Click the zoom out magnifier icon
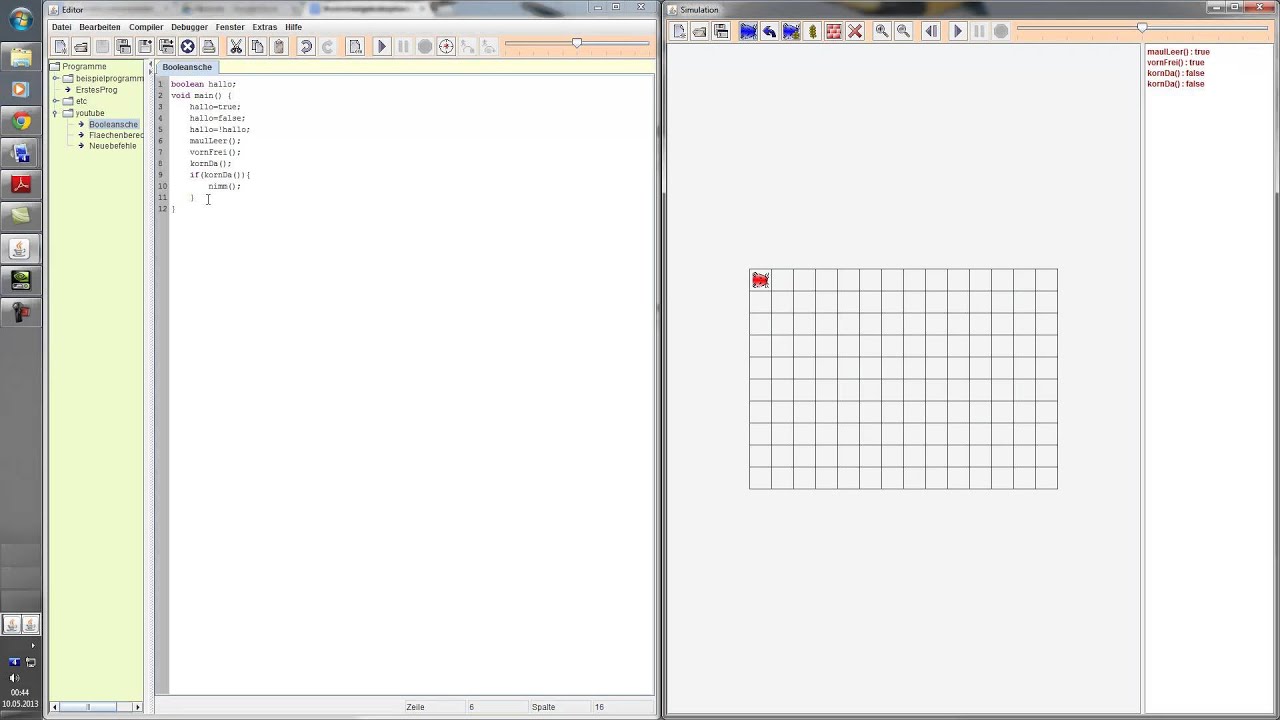This screenshot has height=720, width=1280. 903,31
